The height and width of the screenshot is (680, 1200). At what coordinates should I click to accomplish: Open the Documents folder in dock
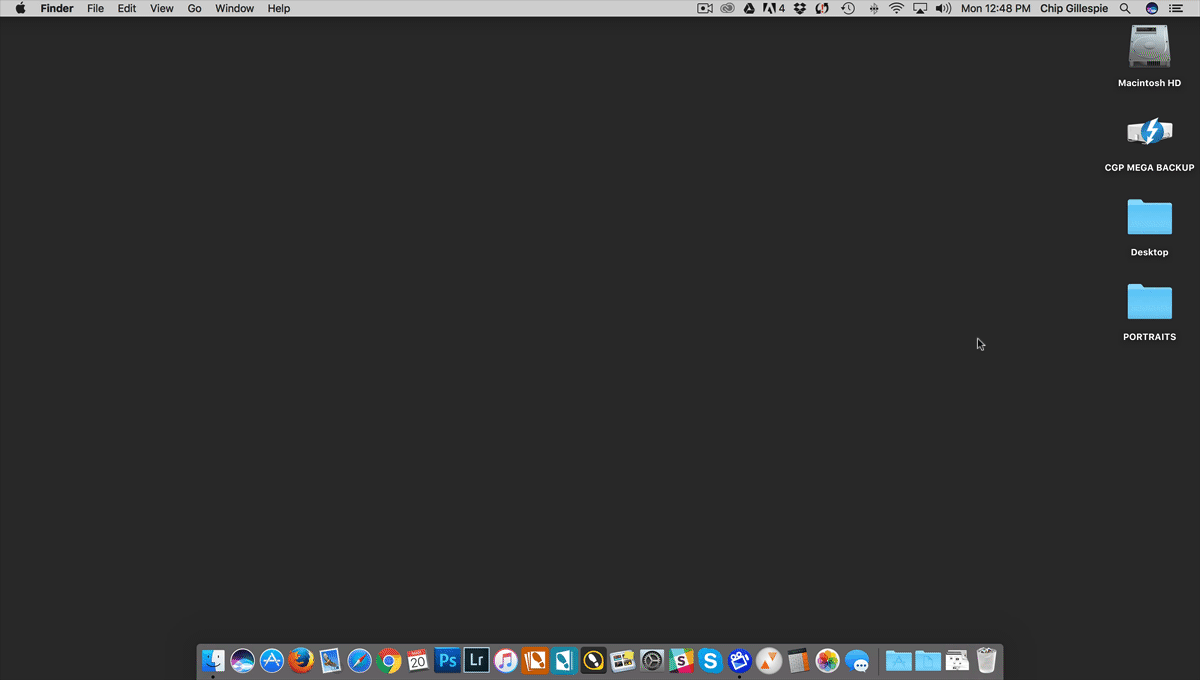click(x=928, y=660)
